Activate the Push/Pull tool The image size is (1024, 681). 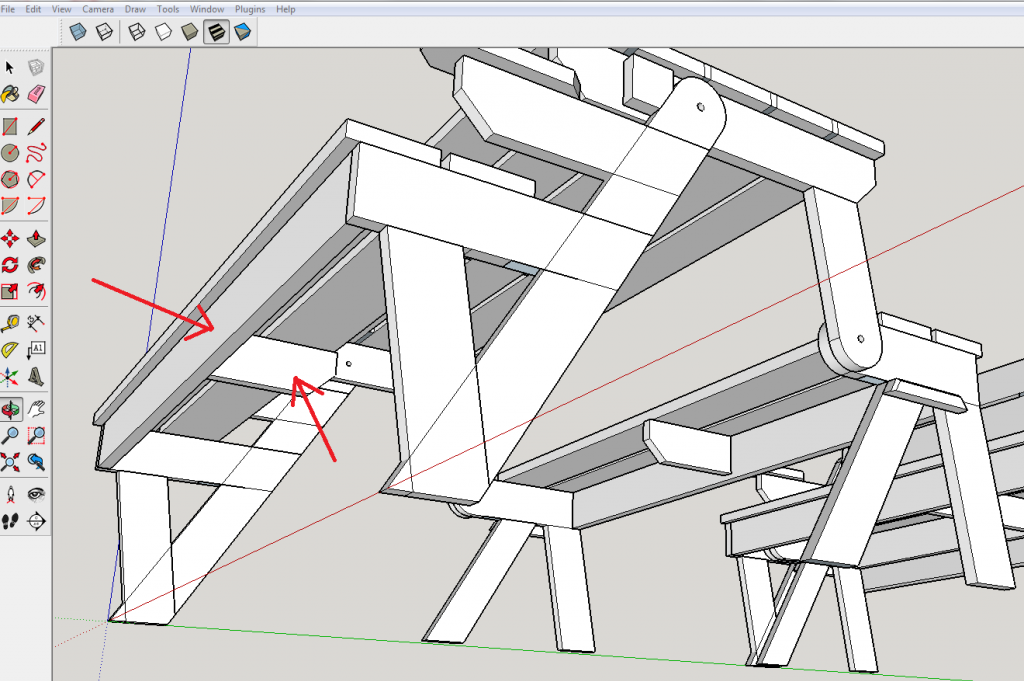tap(37, 238)
